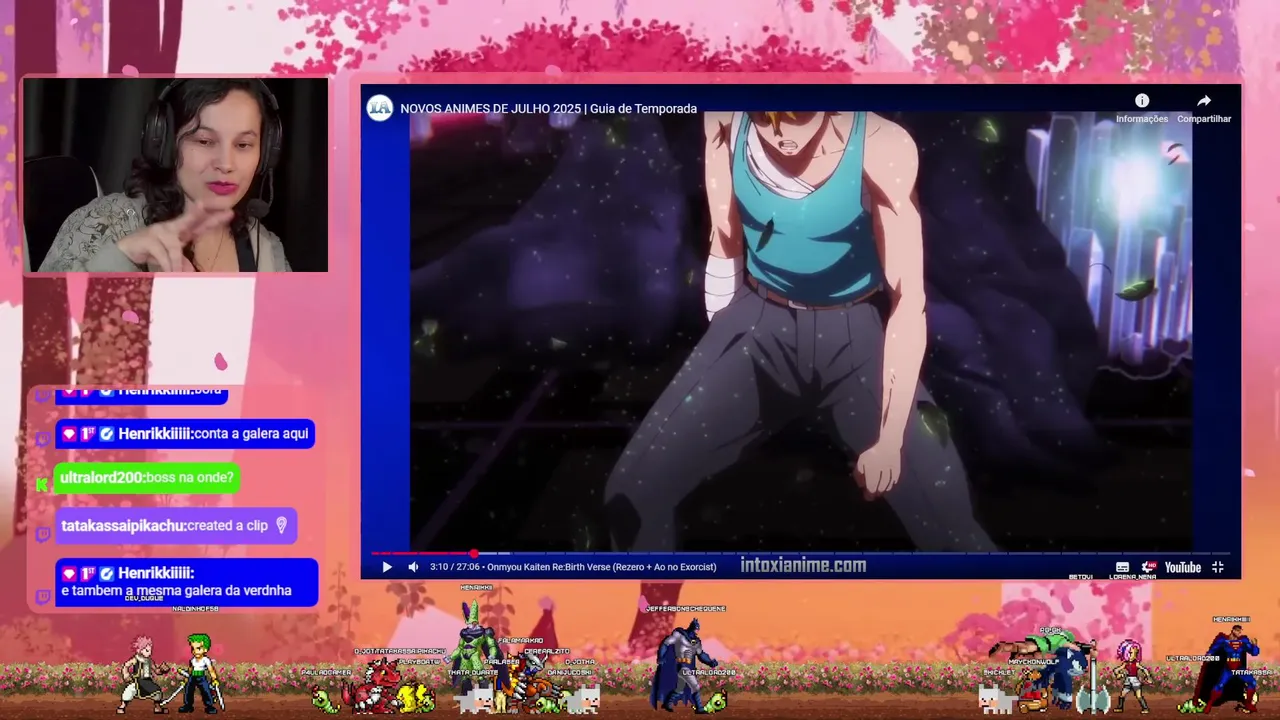
Task: Click the Kick icon beside the ultralord200 message
Action: tap(42, 485)
